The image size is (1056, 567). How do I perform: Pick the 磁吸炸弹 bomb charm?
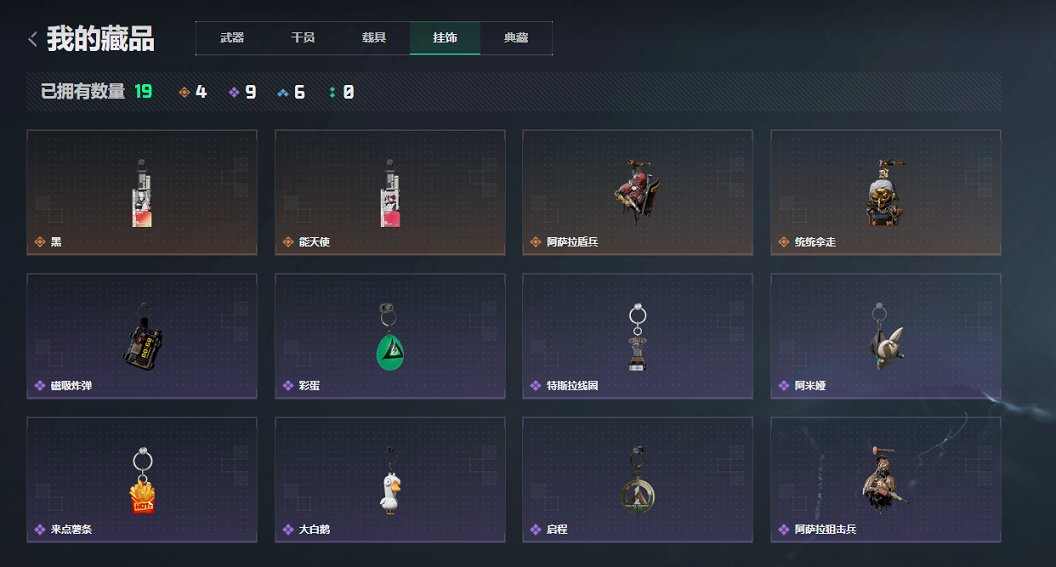tap(141, 336)
